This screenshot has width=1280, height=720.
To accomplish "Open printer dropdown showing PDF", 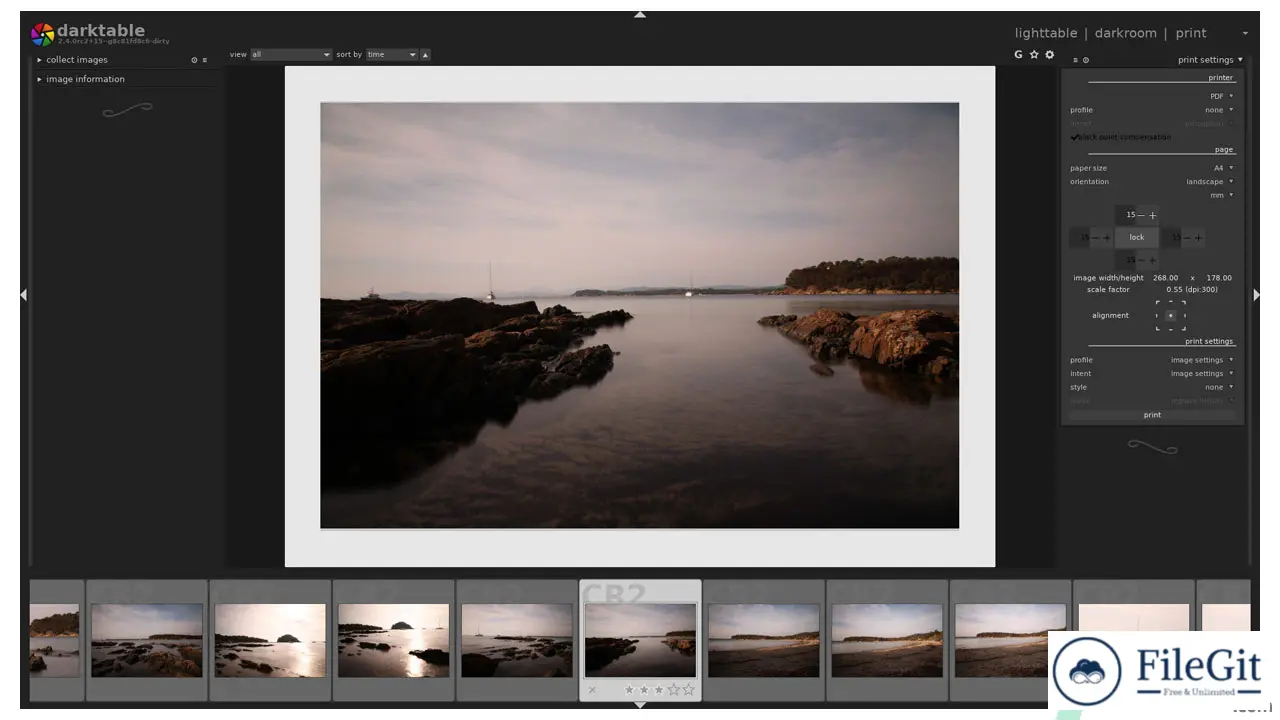I will (1152, 96).
